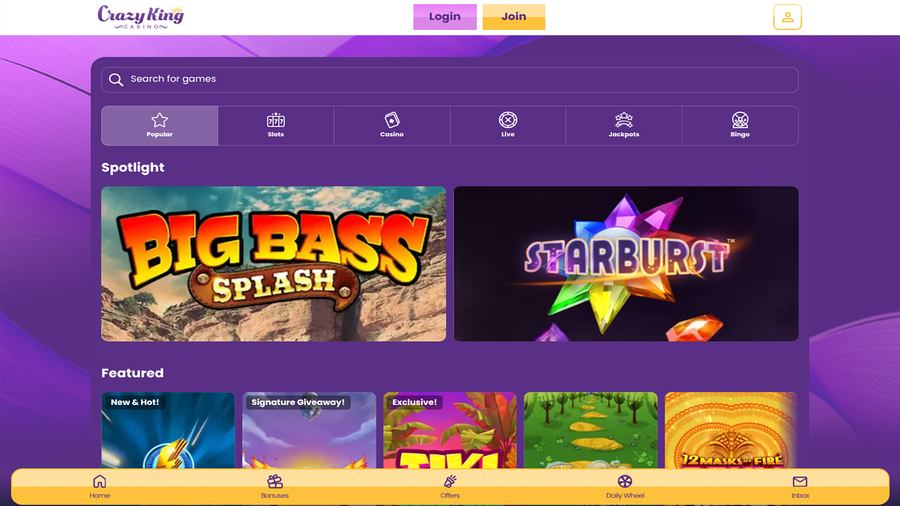Click the Crazy King Casino logo
Image resolution: width=900 pixels, height=506 pixels.
[141, 17]
